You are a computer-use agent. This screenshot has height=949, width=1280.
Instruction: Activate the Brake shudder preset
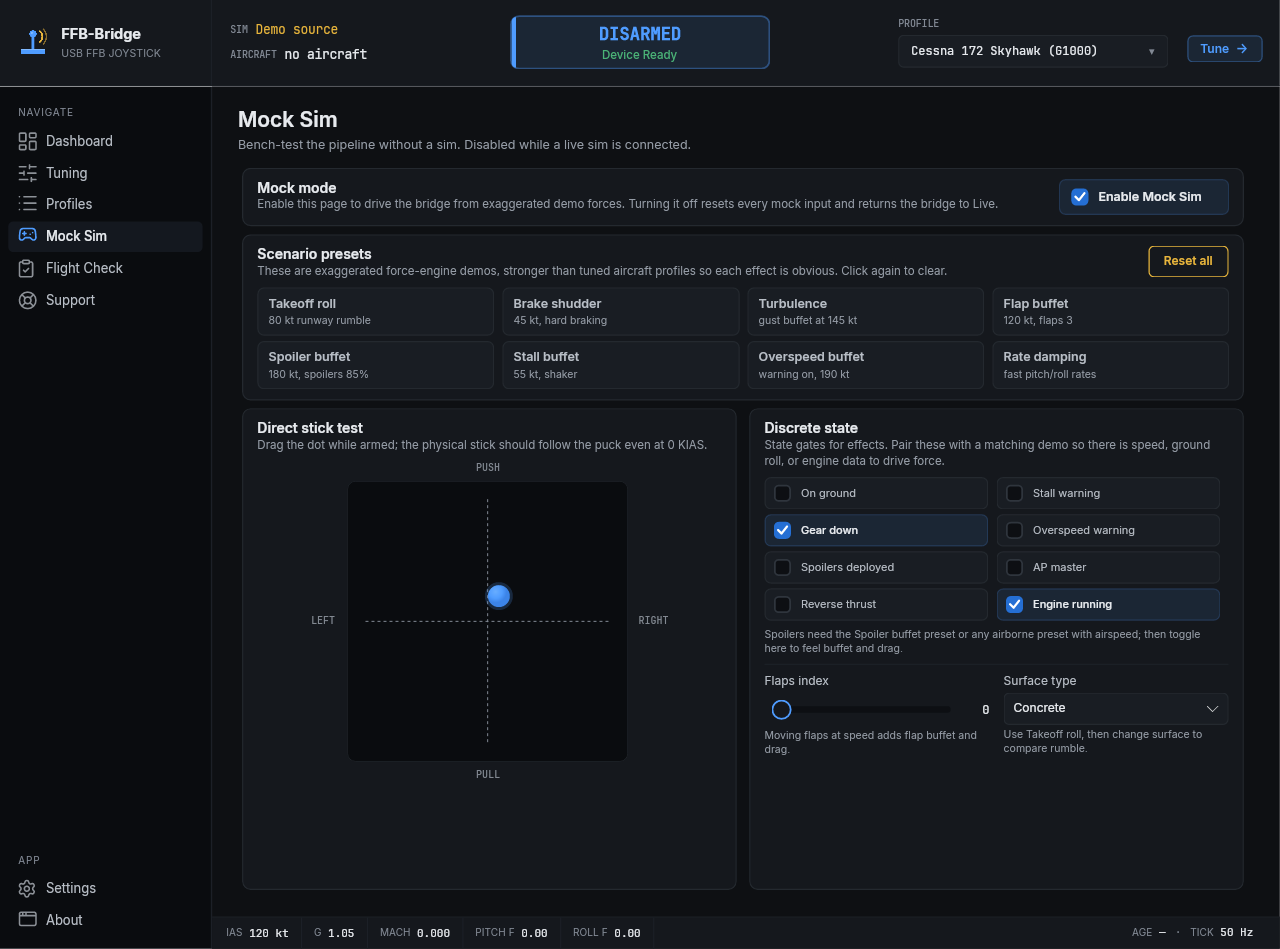[620, 311]
